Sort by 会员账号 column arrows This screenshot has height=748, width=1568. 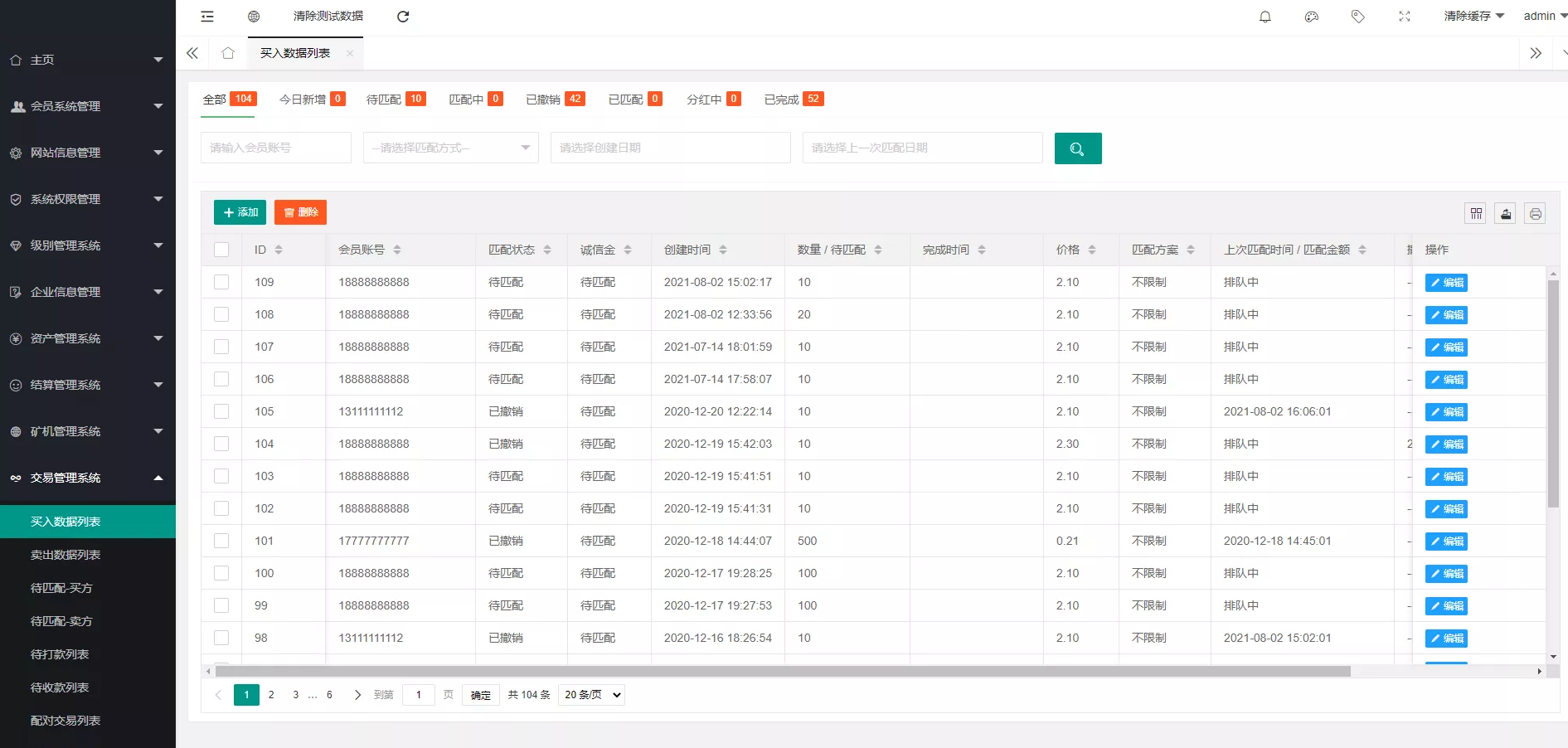[x=397, y=250]
